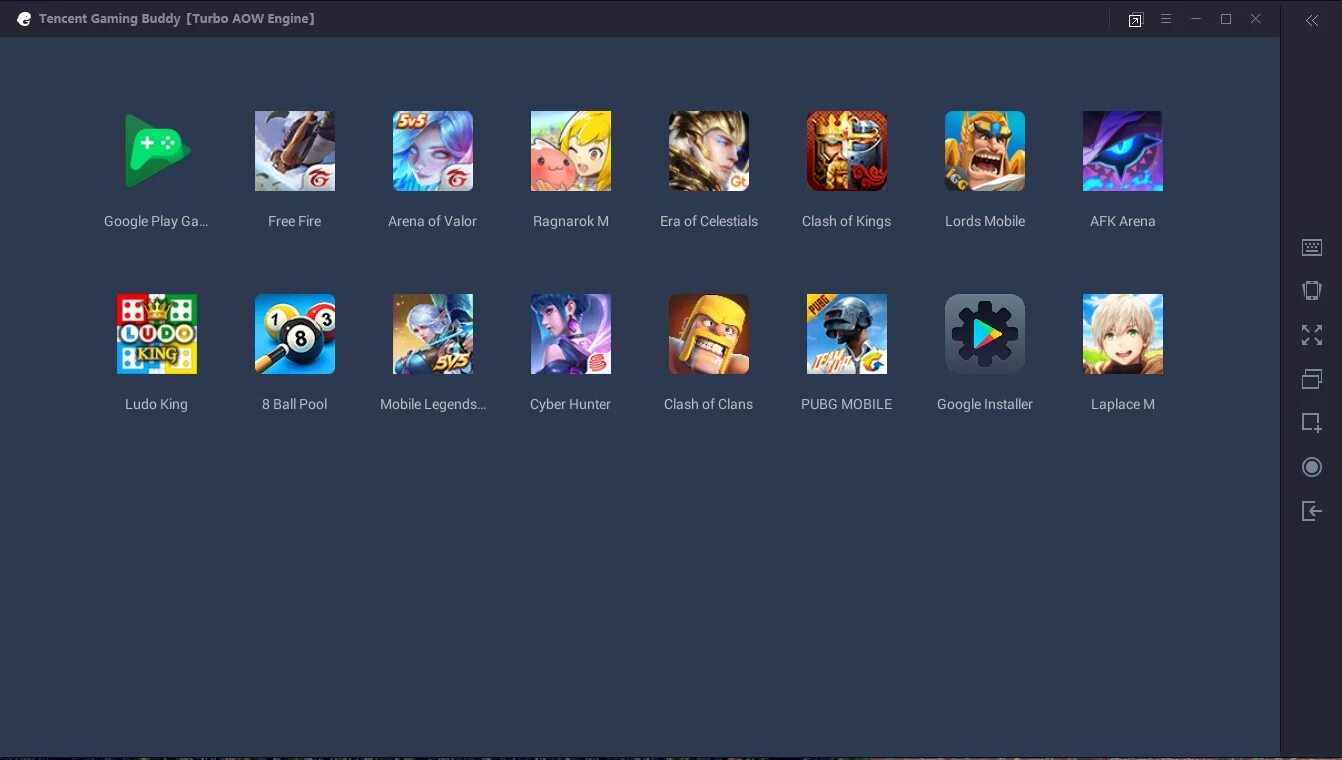Launch PUBG MOBILE game icon
1342x760 pixels.
(847, 334)
